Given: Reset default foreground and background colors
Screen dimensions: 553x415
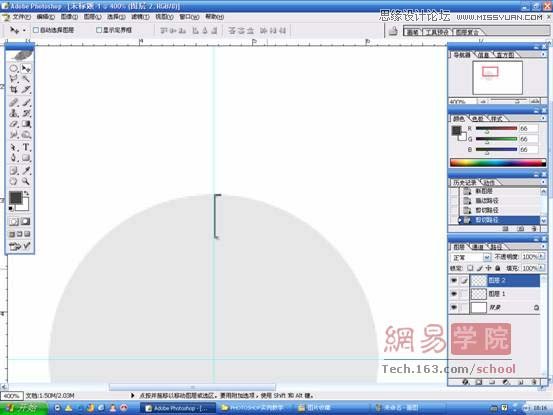Looking at the screenshot, I should pos(11,208).
